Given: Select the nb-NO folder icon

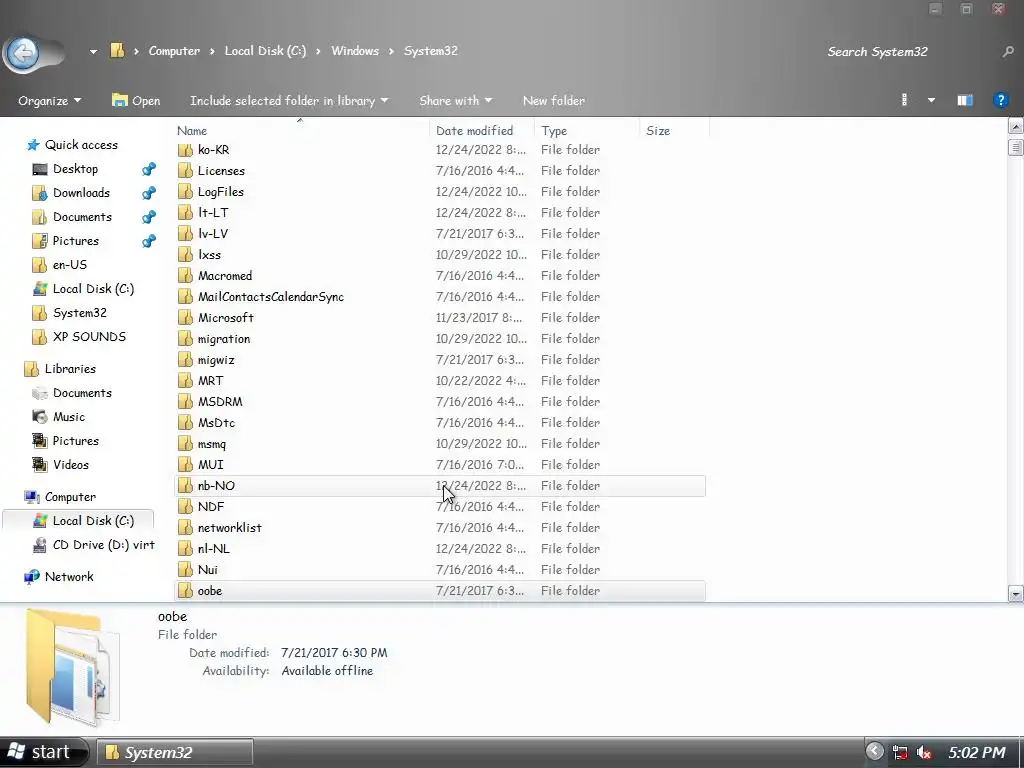Looking at the screenshot, I should pyautogui.click(x=185, y=486).
